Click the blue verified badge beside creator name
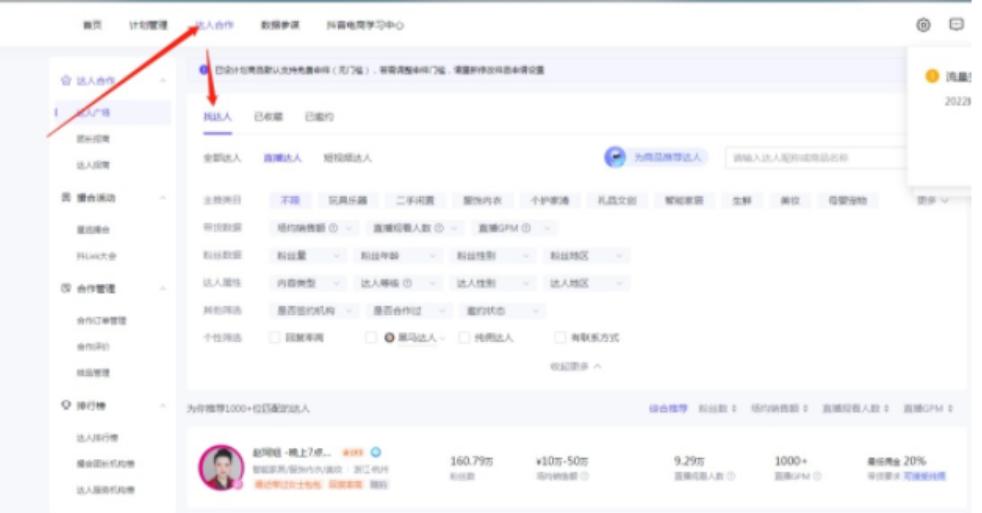The height and width of the screenshot is (513, 982). (x=376, y=452)
